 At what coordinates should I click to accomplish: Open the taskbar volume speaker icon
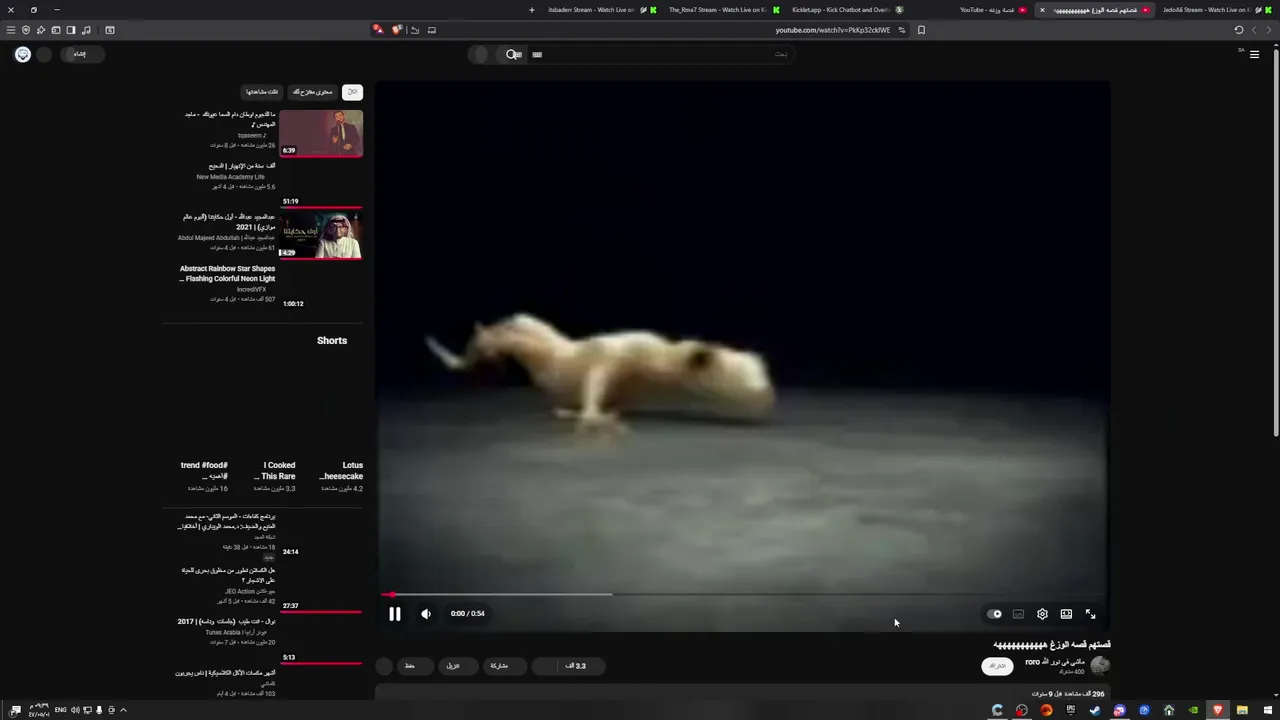[75, 710]
